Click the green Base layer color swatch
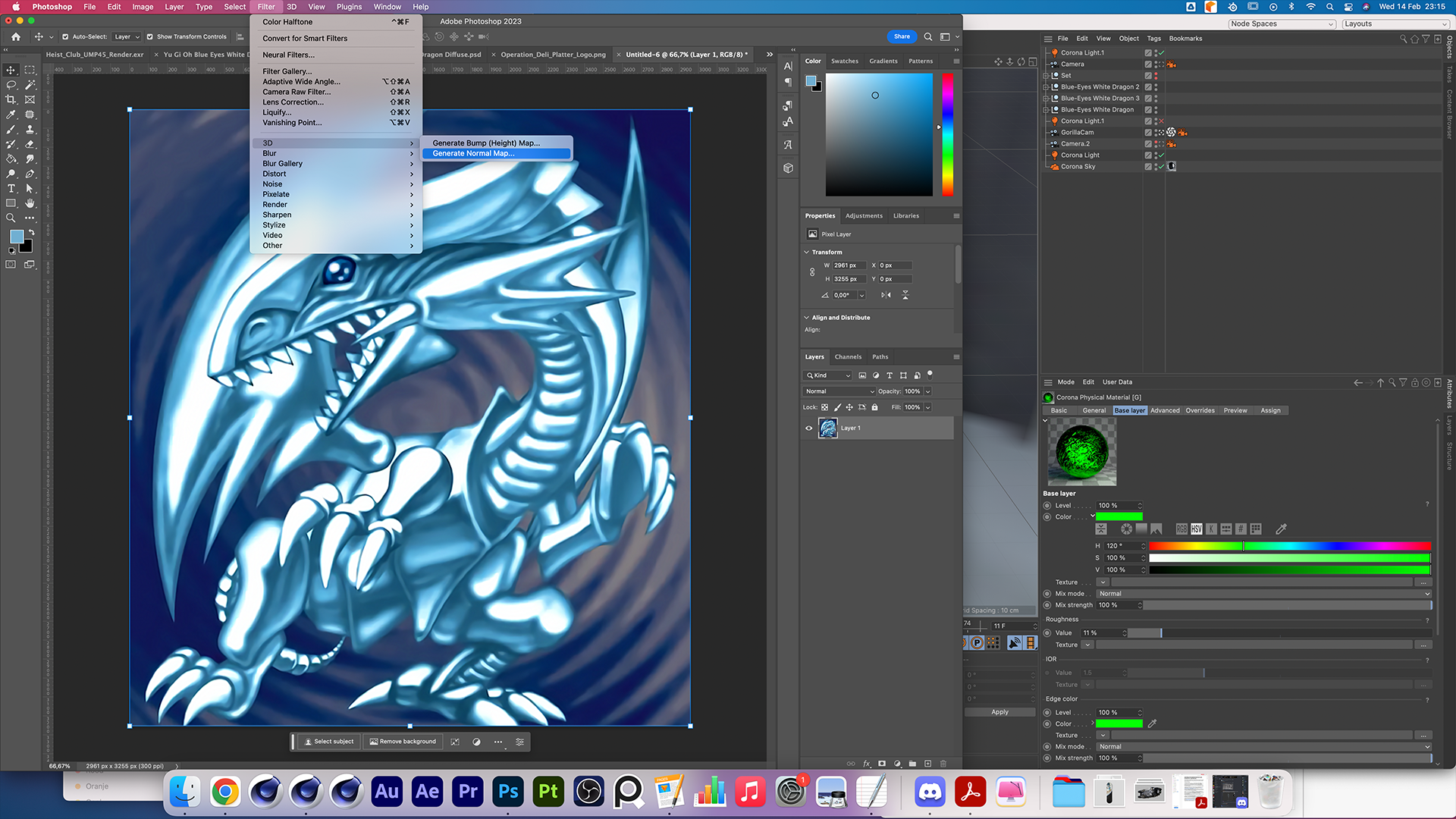The image size is (1456, 819). [1119, 517]
